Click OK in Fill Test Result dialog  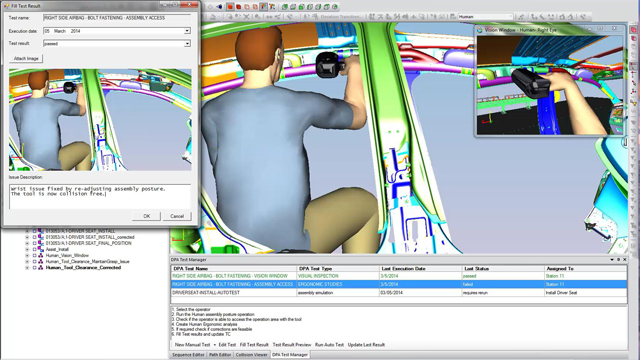(x=147, y=216)
